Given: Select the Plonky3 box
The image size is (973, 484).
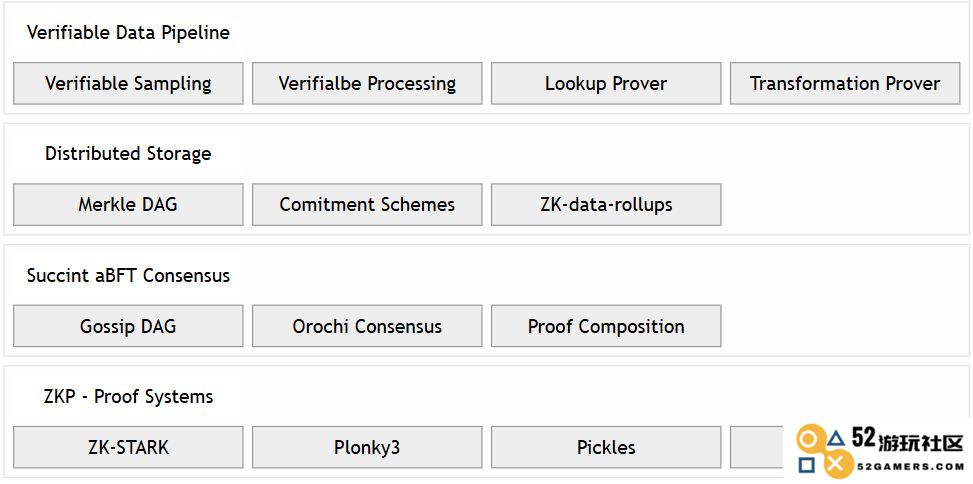Looking at the screenshot, I should (367, 447).
